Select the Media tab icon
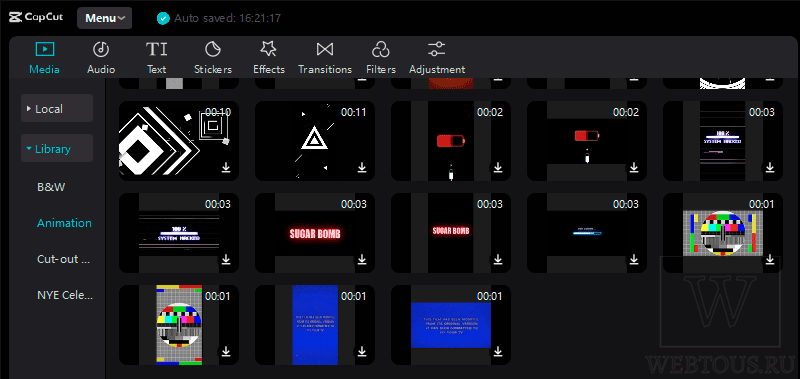This screenshot has height=379, width=800. tap(45, 49)
